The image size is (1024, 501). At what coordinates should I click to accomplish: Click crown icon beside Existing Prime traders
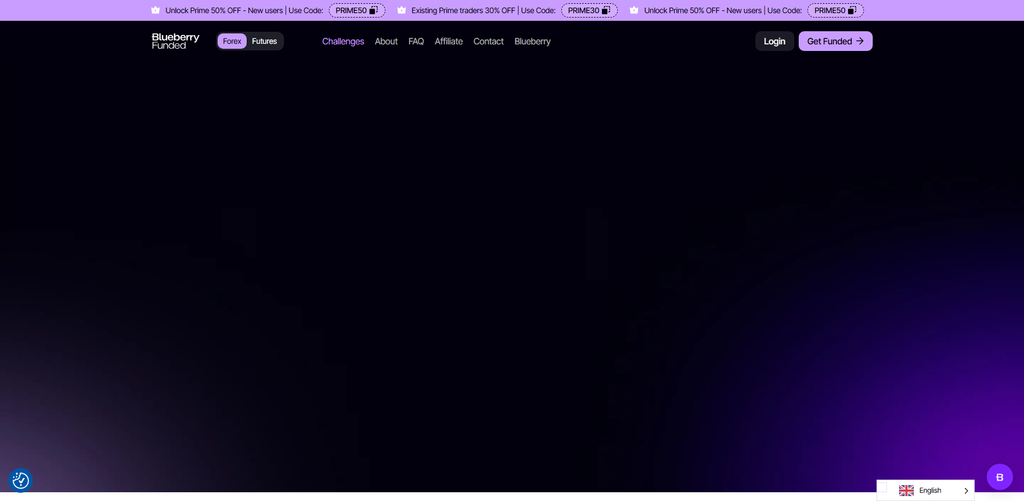pyautogui.click(x=402, y=10)
